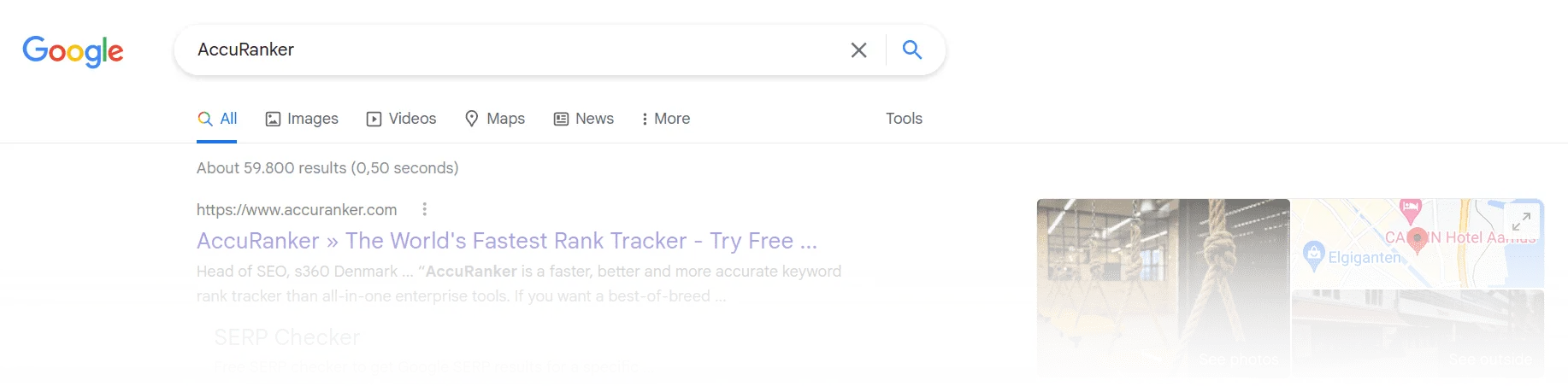This screenshot has width=1568, height=386.
Task: Switch to the Images tab
Action: (x=302, y=119)
